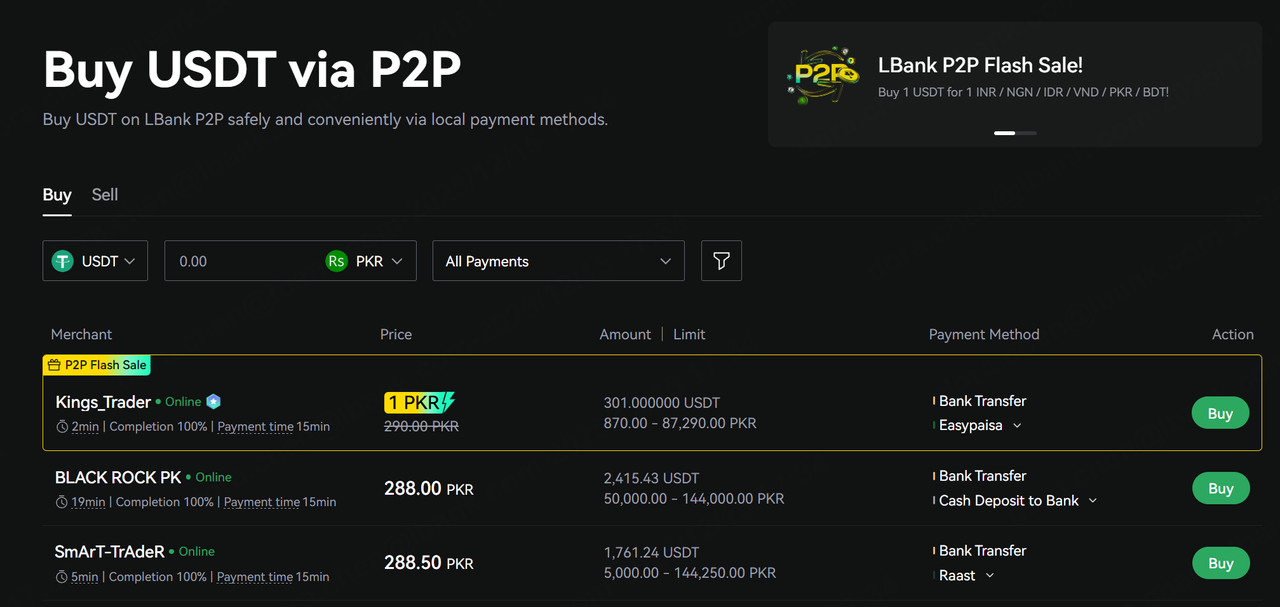Click the filter funnel icon
1280x607 pixels.
point(721,261)
